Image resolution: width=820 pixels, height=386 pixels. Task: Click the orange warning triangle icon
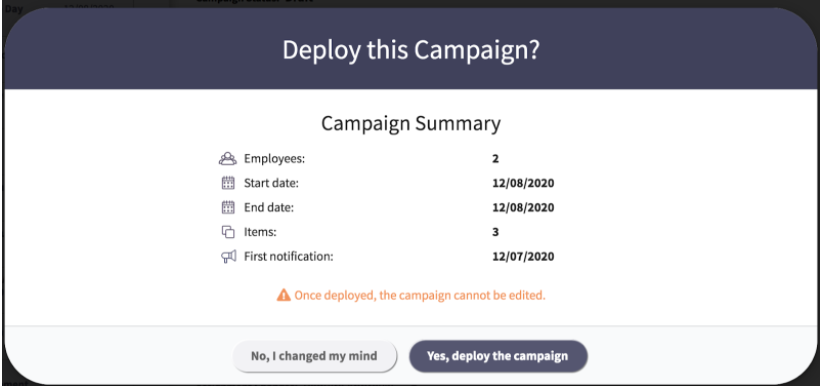coord(283,296)
